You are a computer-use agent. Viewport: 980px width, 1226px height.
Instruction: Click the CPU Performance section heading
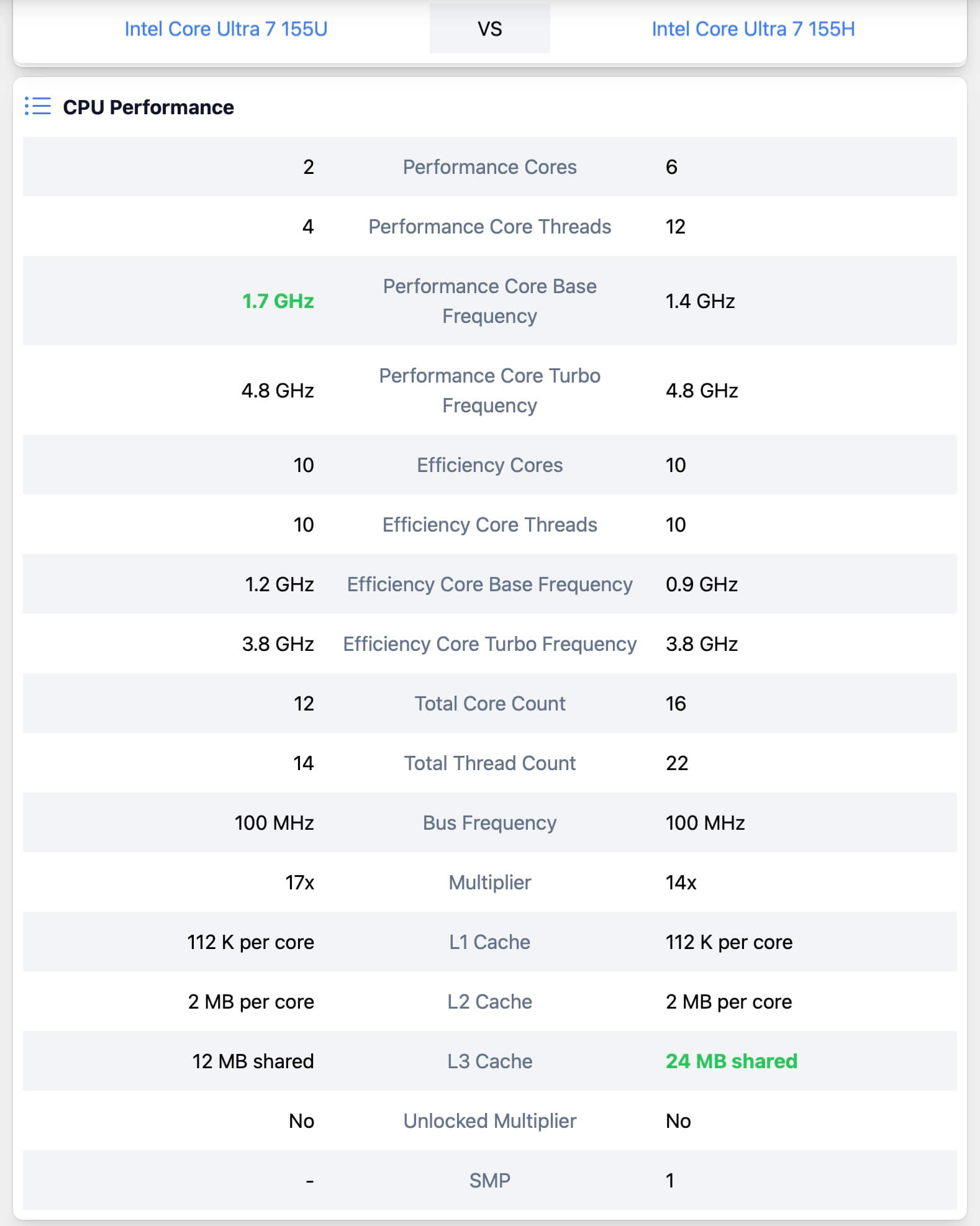point(148,107)
